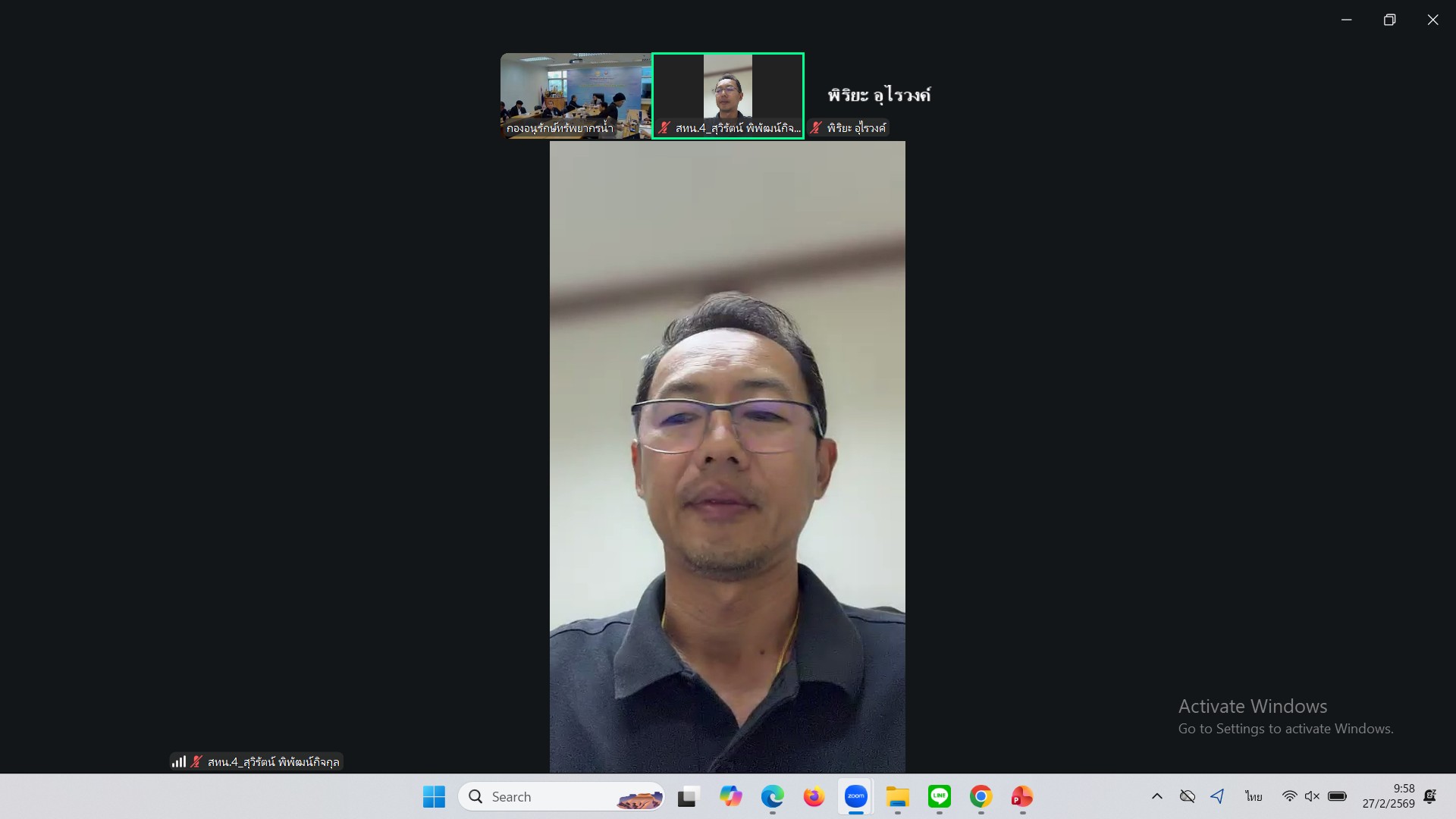Click the Windows Start button

click(x=434, y=796)
